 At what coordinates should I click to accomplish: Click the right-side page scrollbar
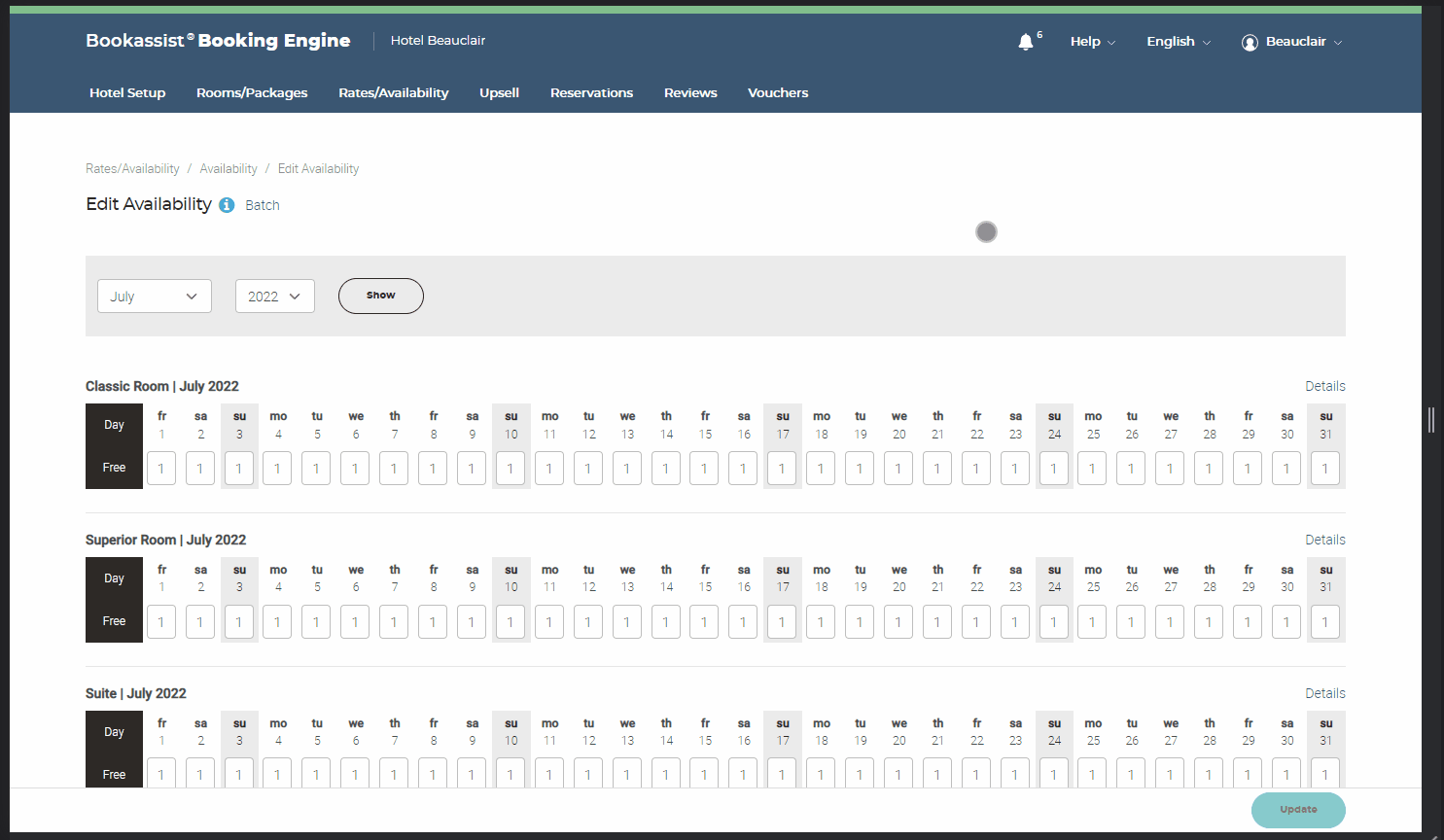point(1430,420)
